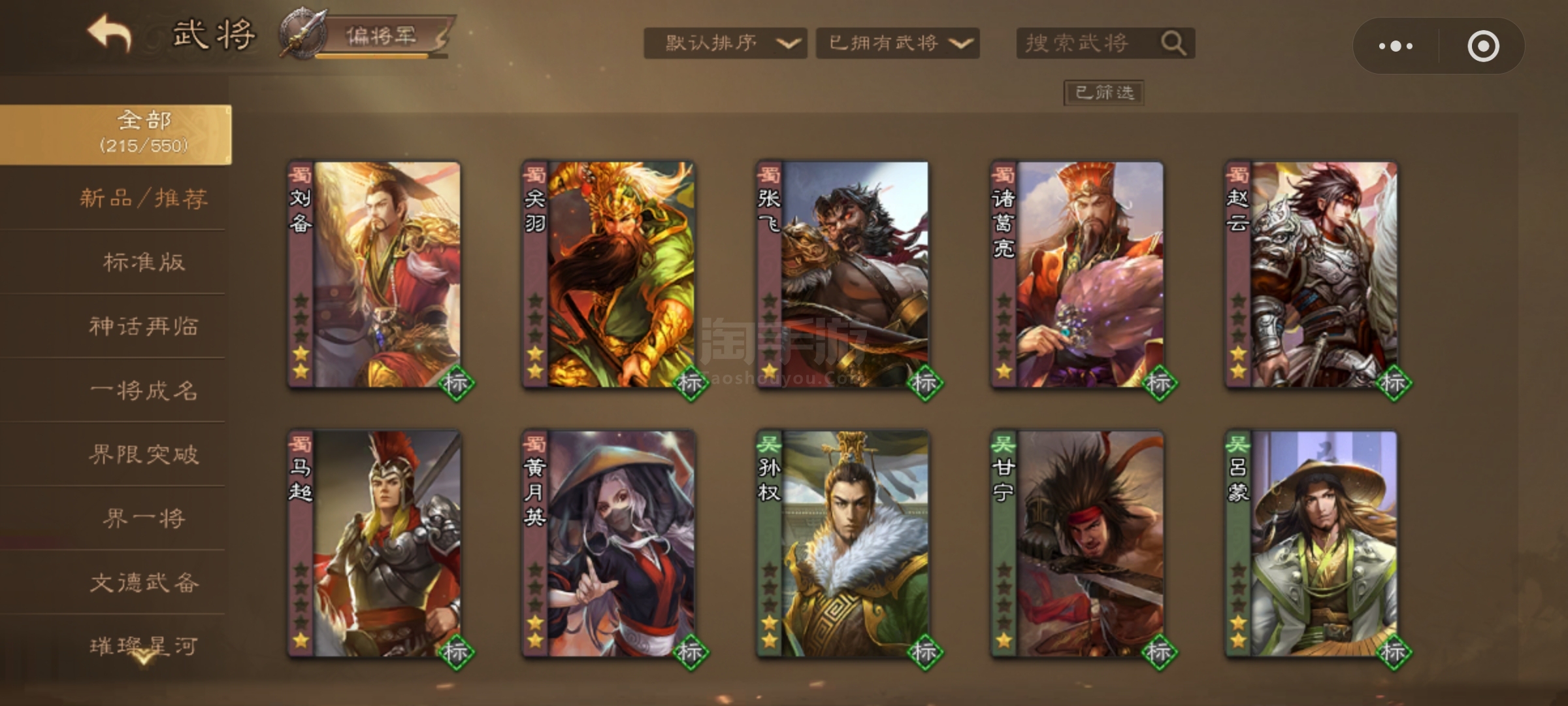Select the 孙权 hero card
The width and height of the screenshot is (1568, 706).
pos(842,544)
